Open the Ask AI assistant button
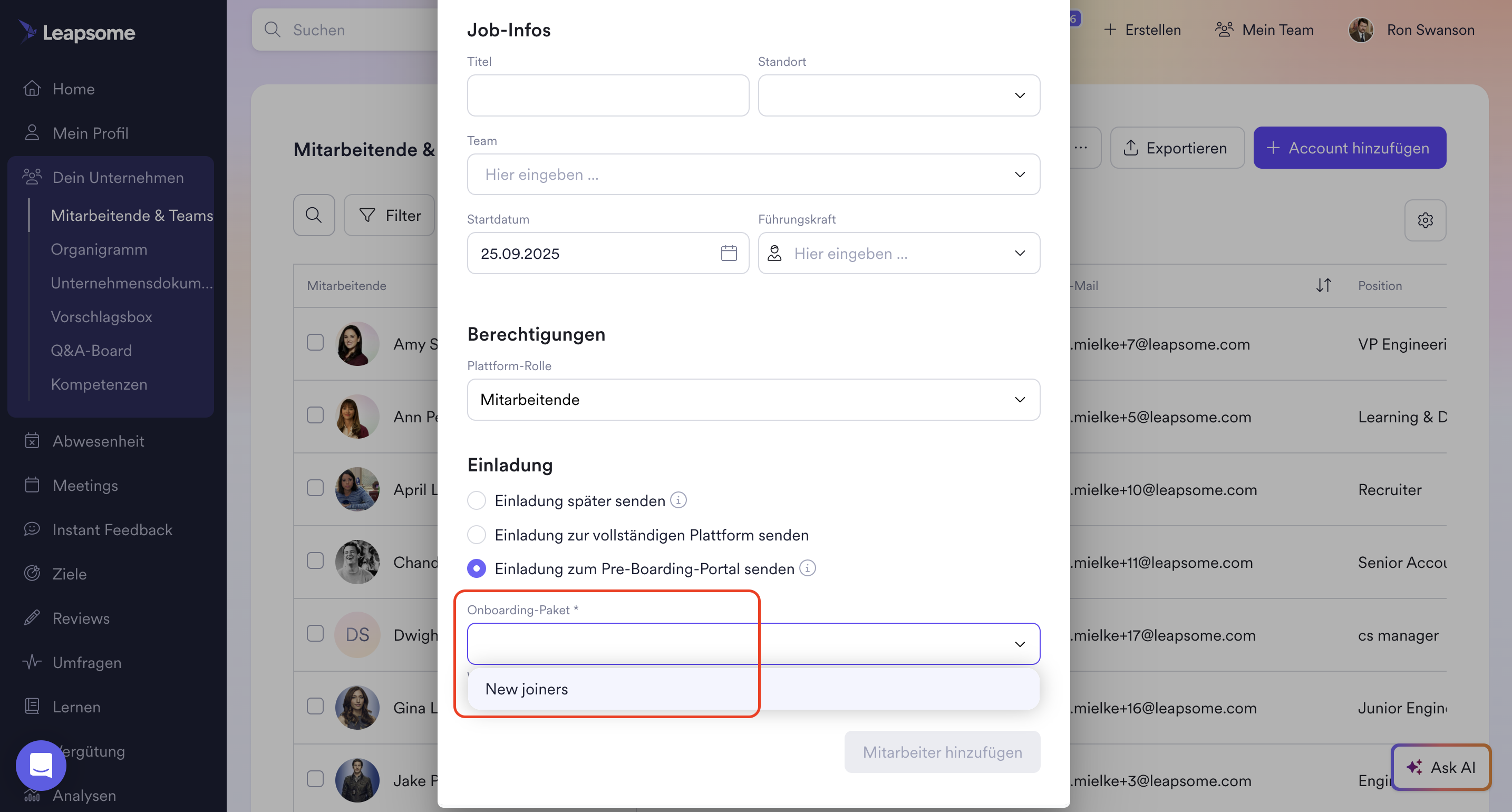 (1441, 767)
